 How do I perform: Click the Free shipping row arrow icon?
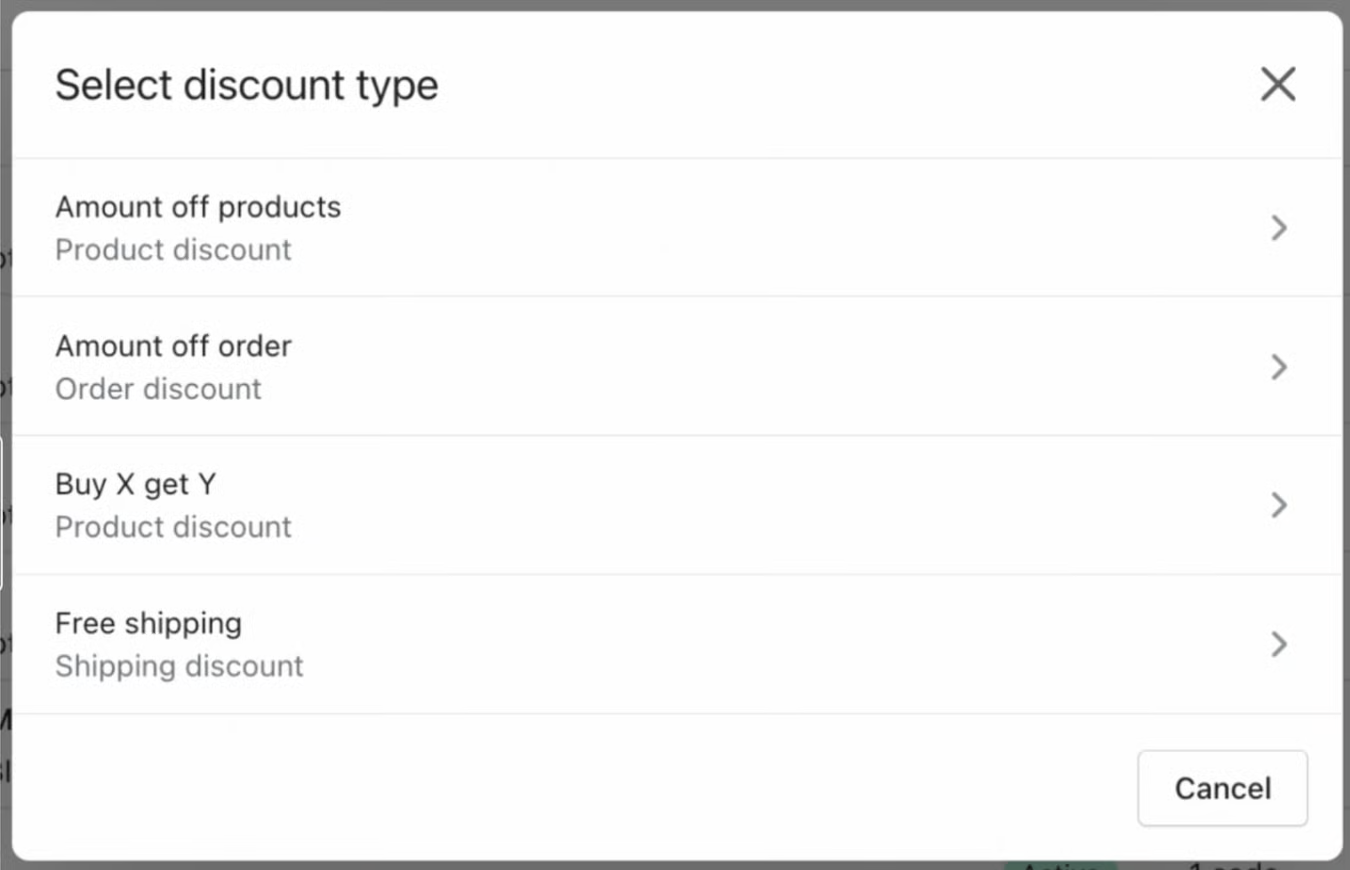tap(1278, 644)
